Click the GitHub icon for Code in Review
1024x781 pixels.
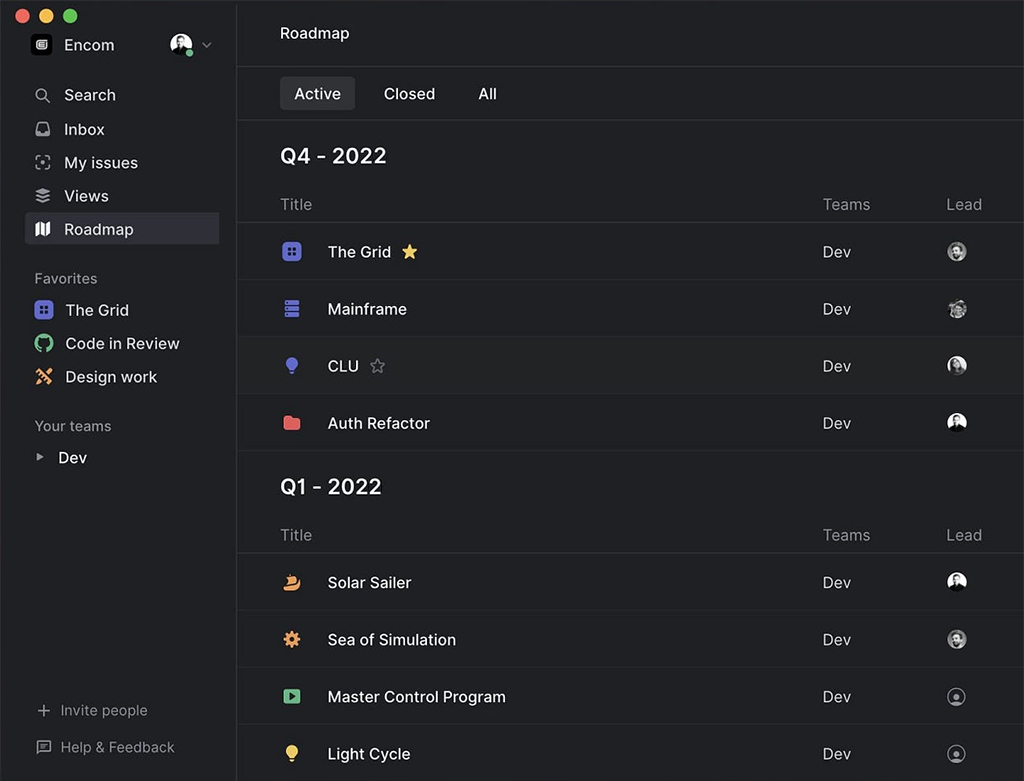point(44,343)
